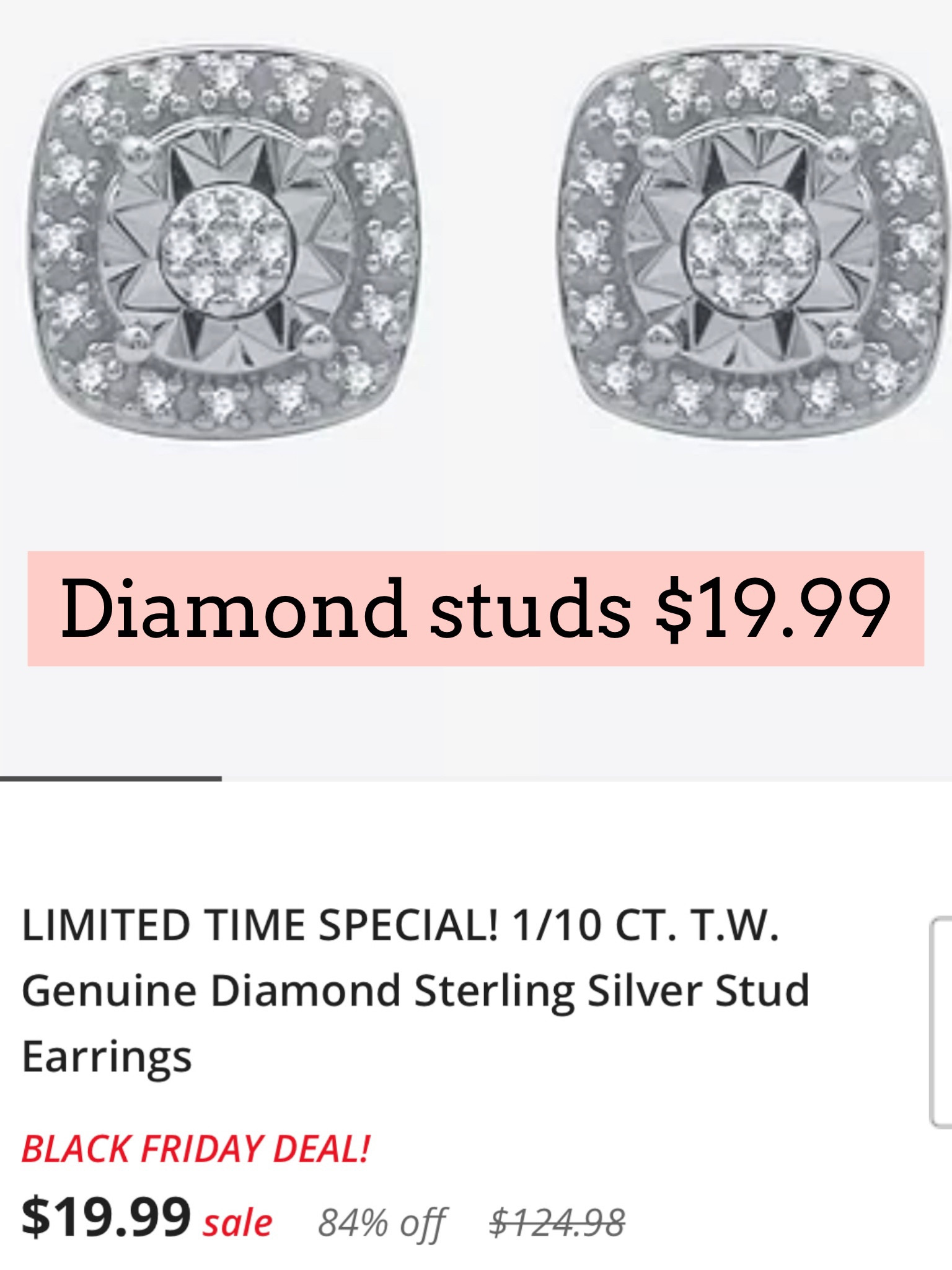Click the $19.99 price inside pink banner
Screen dimensions: 952x1270
[773, 609]
